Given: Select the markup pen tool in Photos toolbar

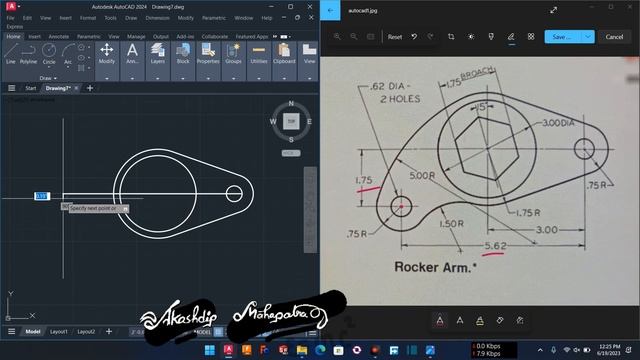Looking at the screenshot, I should click(x=511, y=37).
